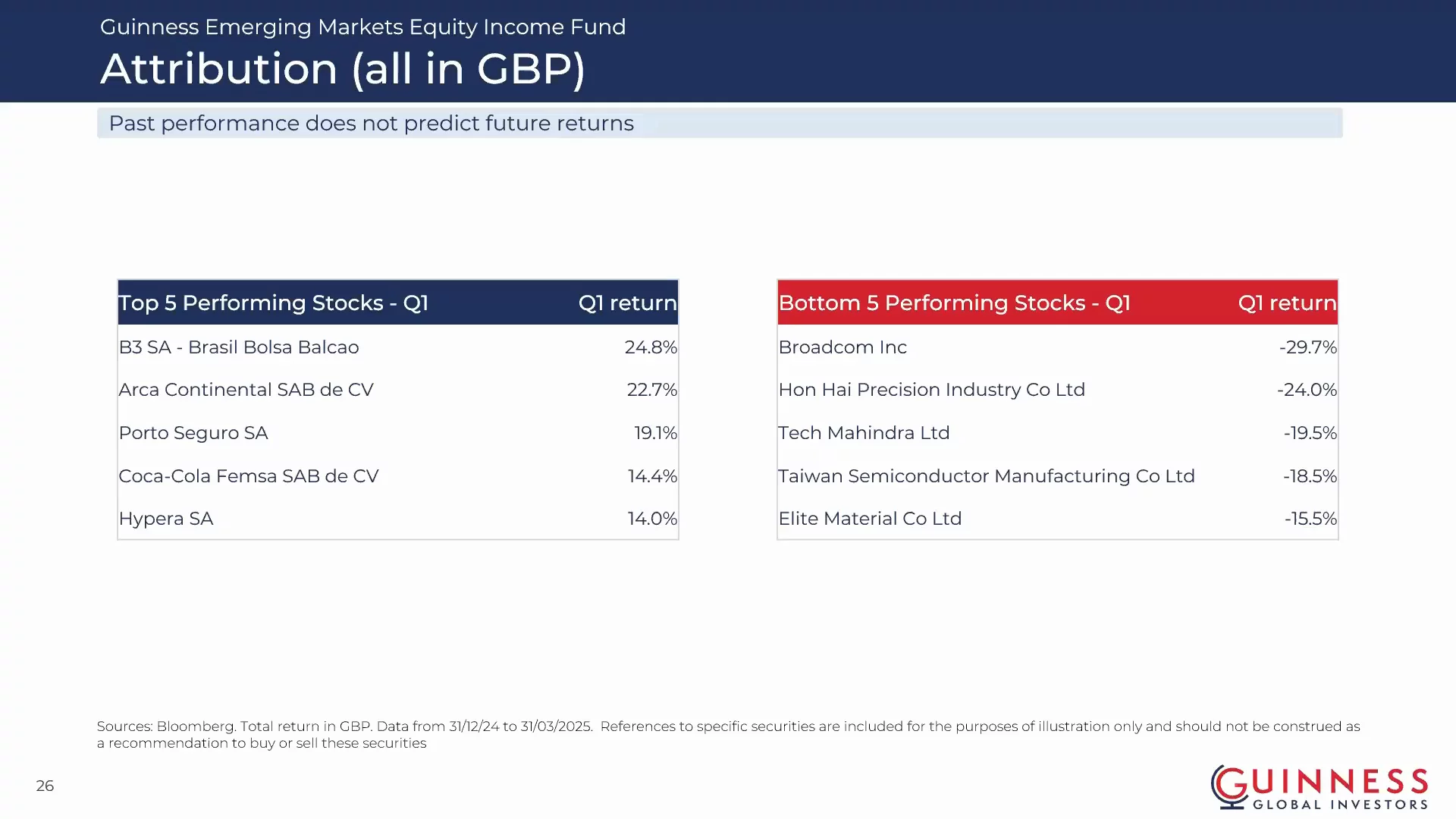Select the slide title Attribution (all in GBP)
This screenshot has height=819, width=1456.
point(343,69)
